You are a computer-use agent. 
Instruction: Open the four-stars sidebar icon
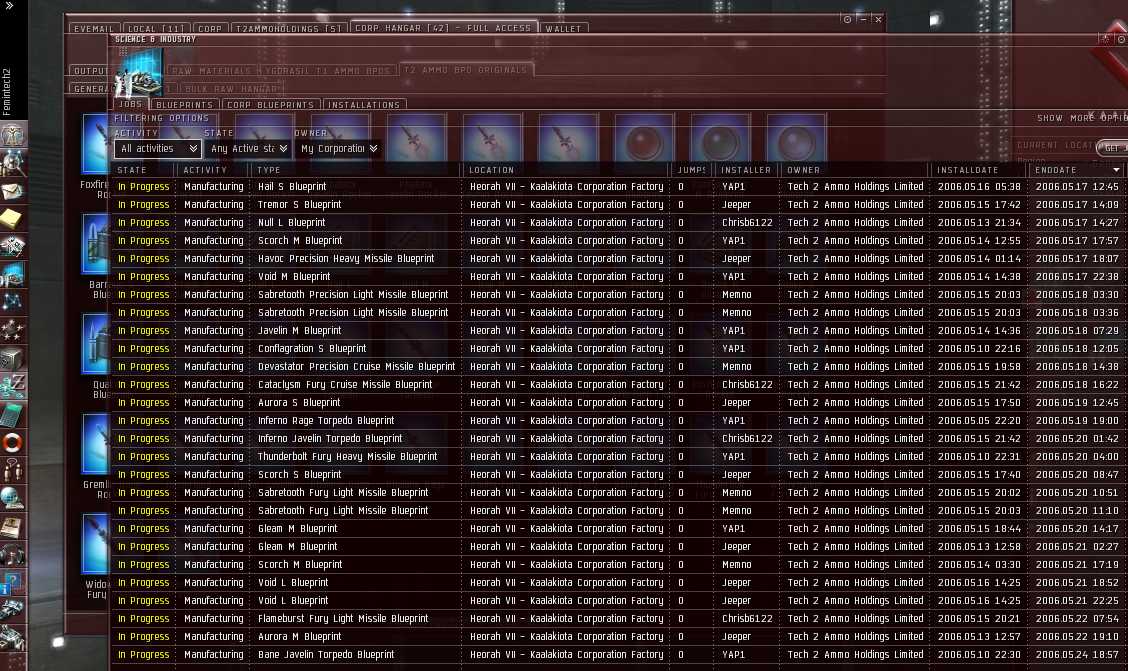pyautogui.click(x=13, y=330)
